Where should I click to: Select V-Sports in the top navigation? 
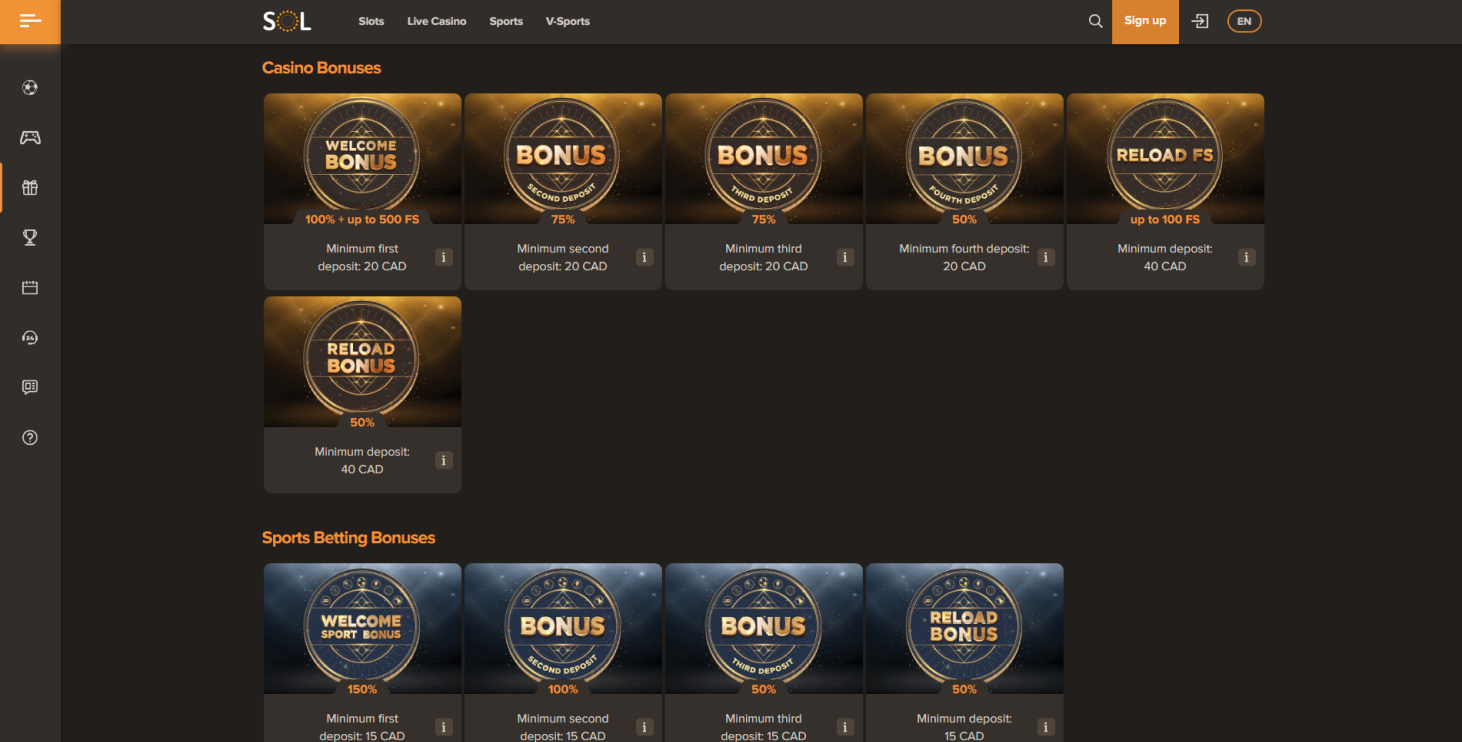[567, 21]
